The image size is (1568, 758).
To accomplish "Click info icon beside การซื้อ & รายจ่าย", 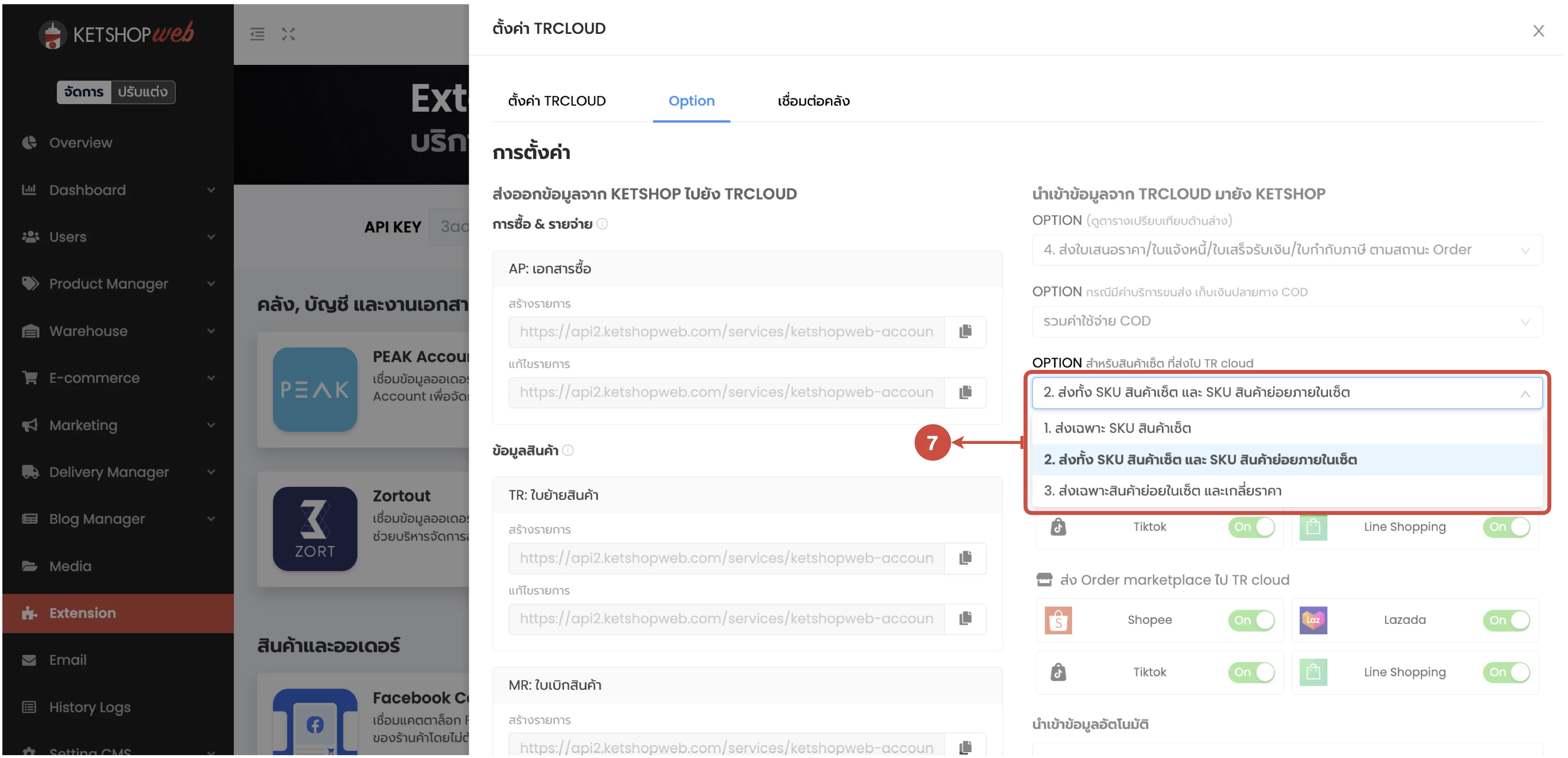I will coord(602,224).
